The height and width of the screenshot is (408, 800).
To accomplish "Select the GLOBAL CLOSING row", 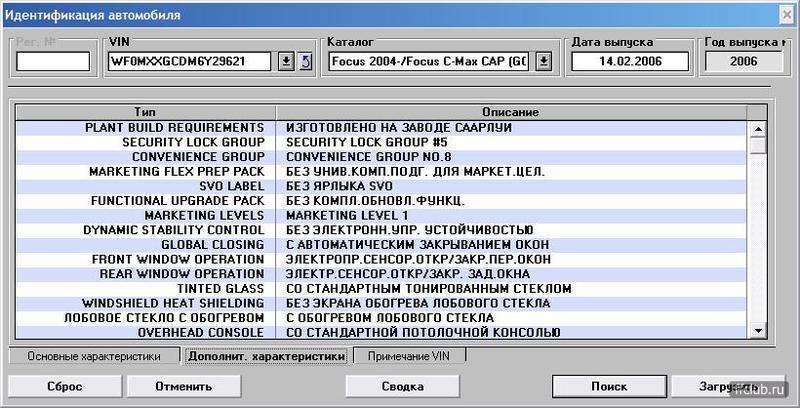I will [x=381, y=245].
